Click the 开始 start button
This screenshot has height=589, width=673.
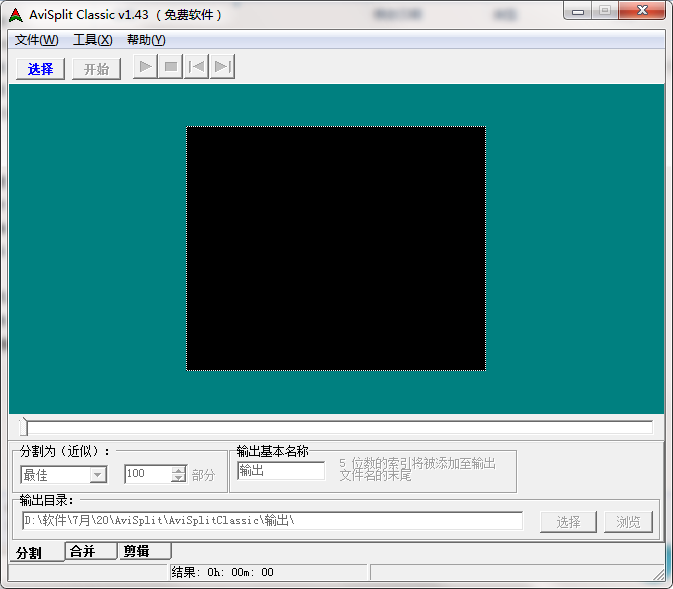pos(96,69)
